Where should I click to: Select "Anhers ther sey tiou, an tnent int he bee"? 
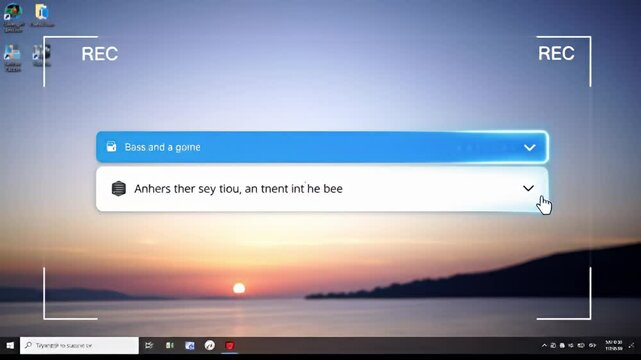(238, 189)
